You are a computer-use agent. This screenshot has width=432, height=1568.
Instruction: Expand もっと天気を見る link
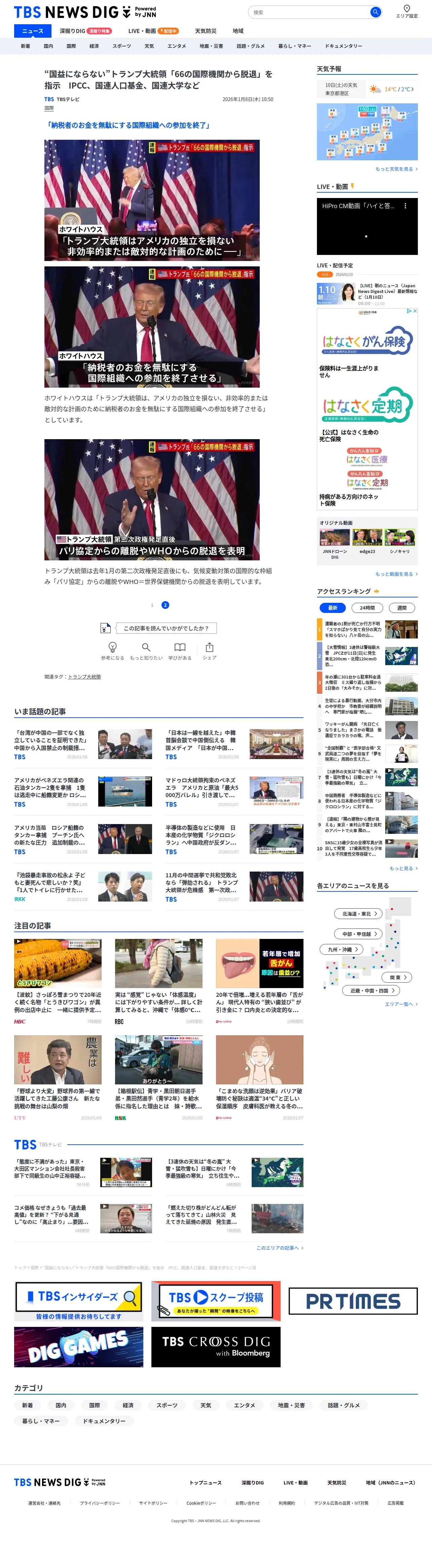396,169
